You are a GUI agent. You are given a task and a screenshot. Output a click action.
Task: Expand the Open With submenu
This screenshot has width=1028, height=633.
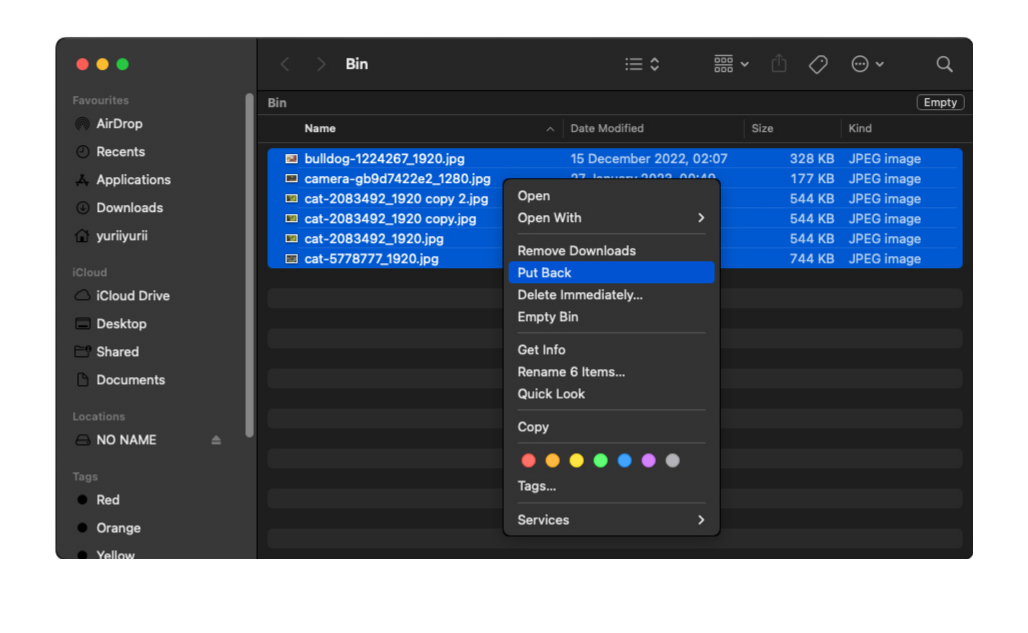611,218
